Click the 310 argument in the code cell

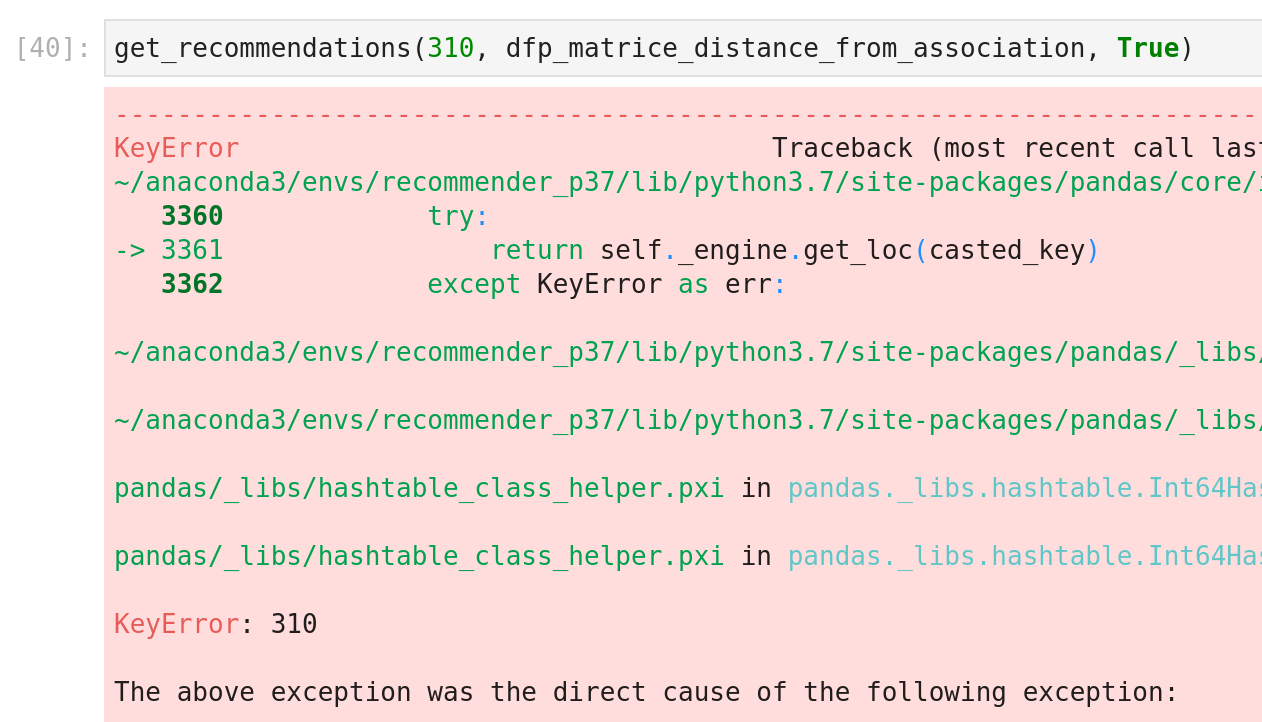(450, 48)
